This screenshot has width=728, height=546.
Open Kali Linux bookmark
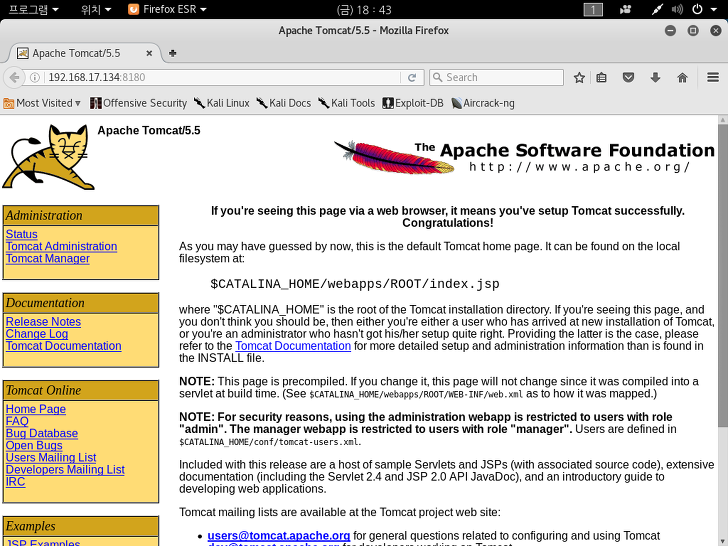click(x=221, y=103)
